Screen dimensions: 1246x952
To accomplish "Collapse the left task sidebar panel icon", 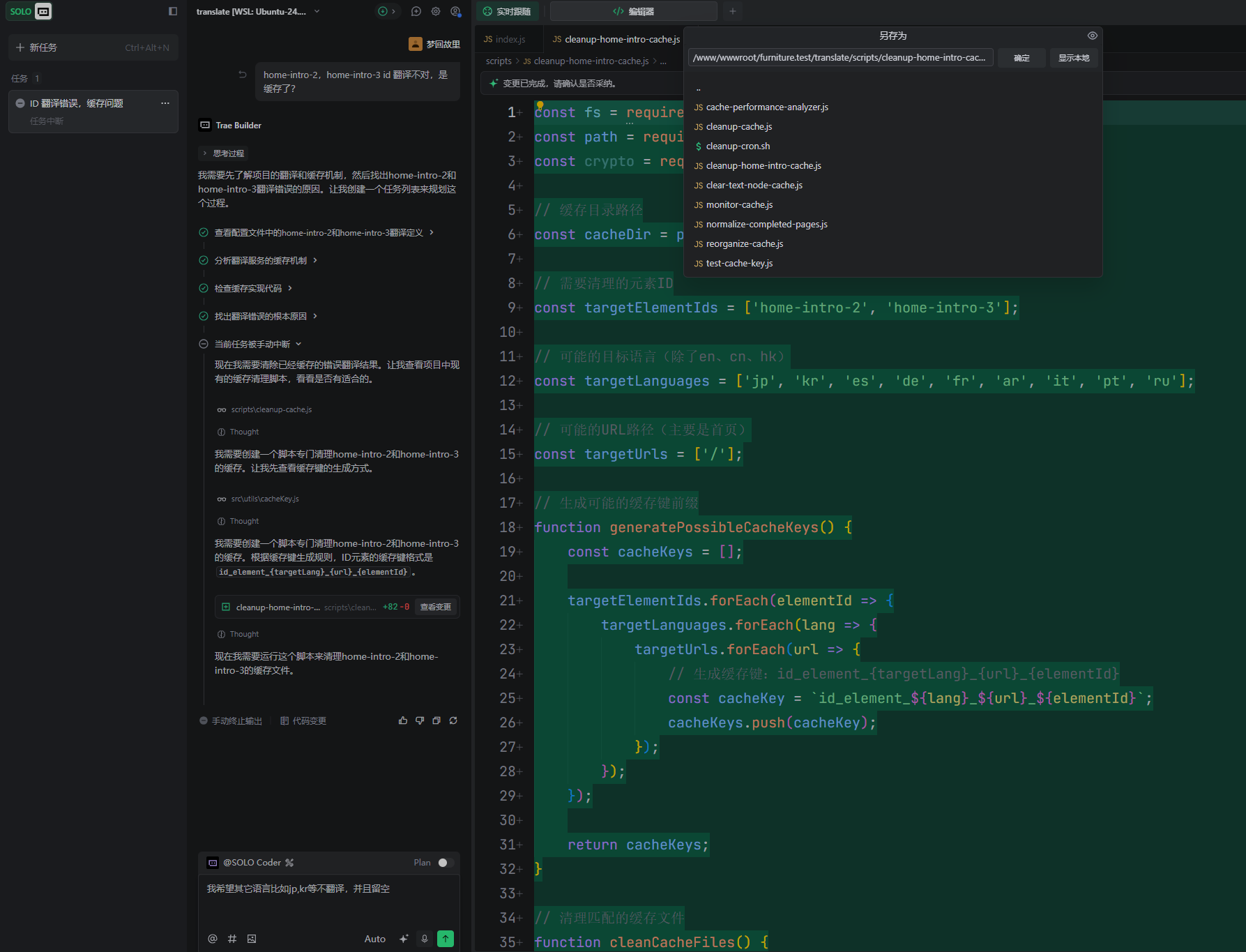I will 173,11.
